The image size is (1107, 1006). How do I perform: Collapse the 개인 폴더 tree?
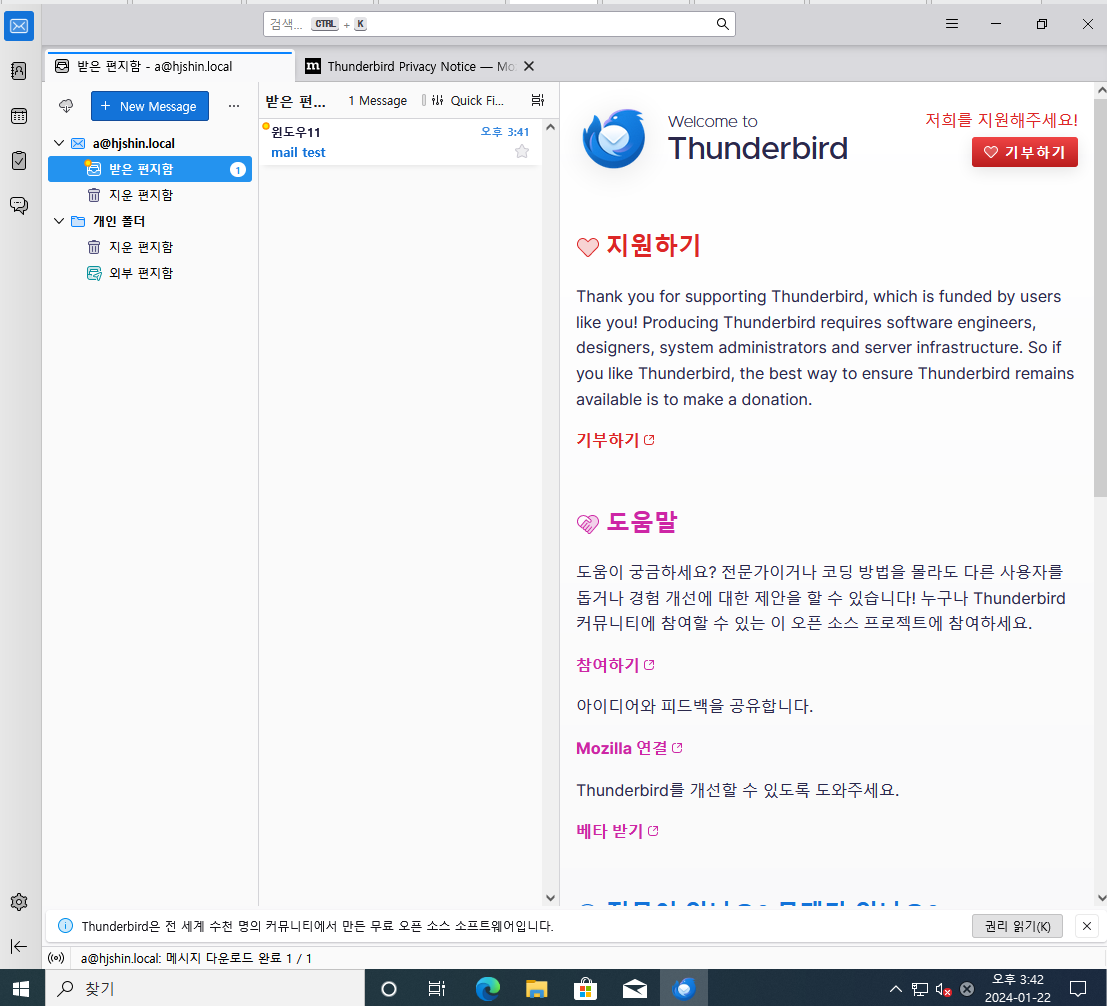point(59,221)
